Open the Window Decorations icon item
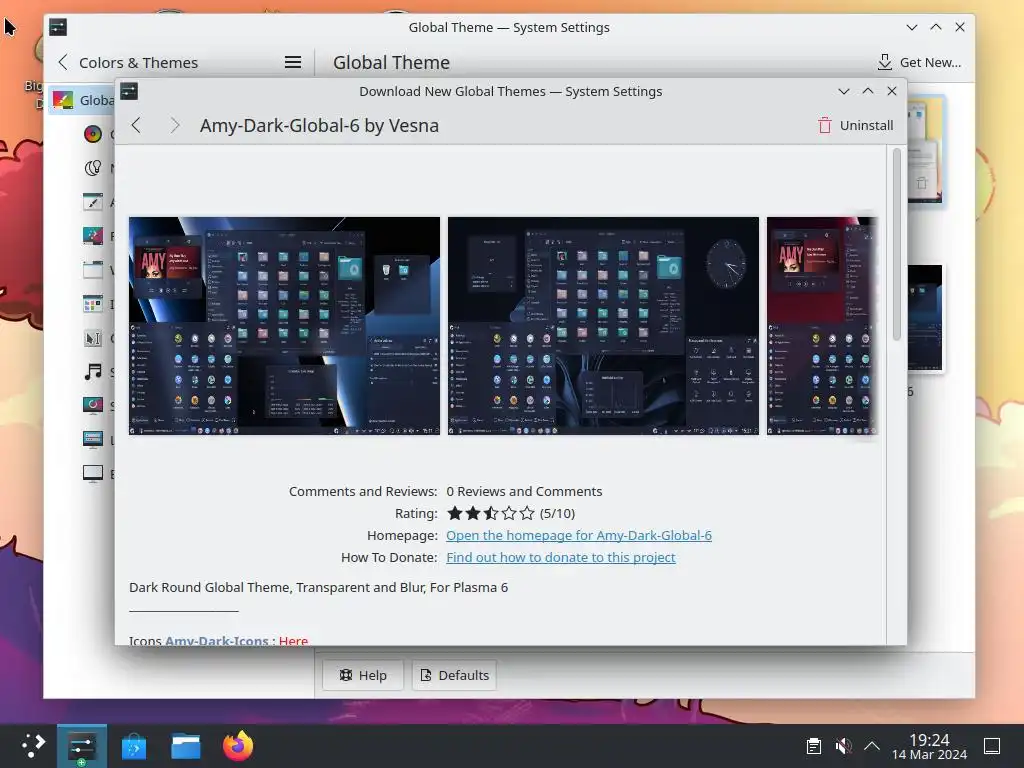The image size is (1024, 768). pos(93,270)
